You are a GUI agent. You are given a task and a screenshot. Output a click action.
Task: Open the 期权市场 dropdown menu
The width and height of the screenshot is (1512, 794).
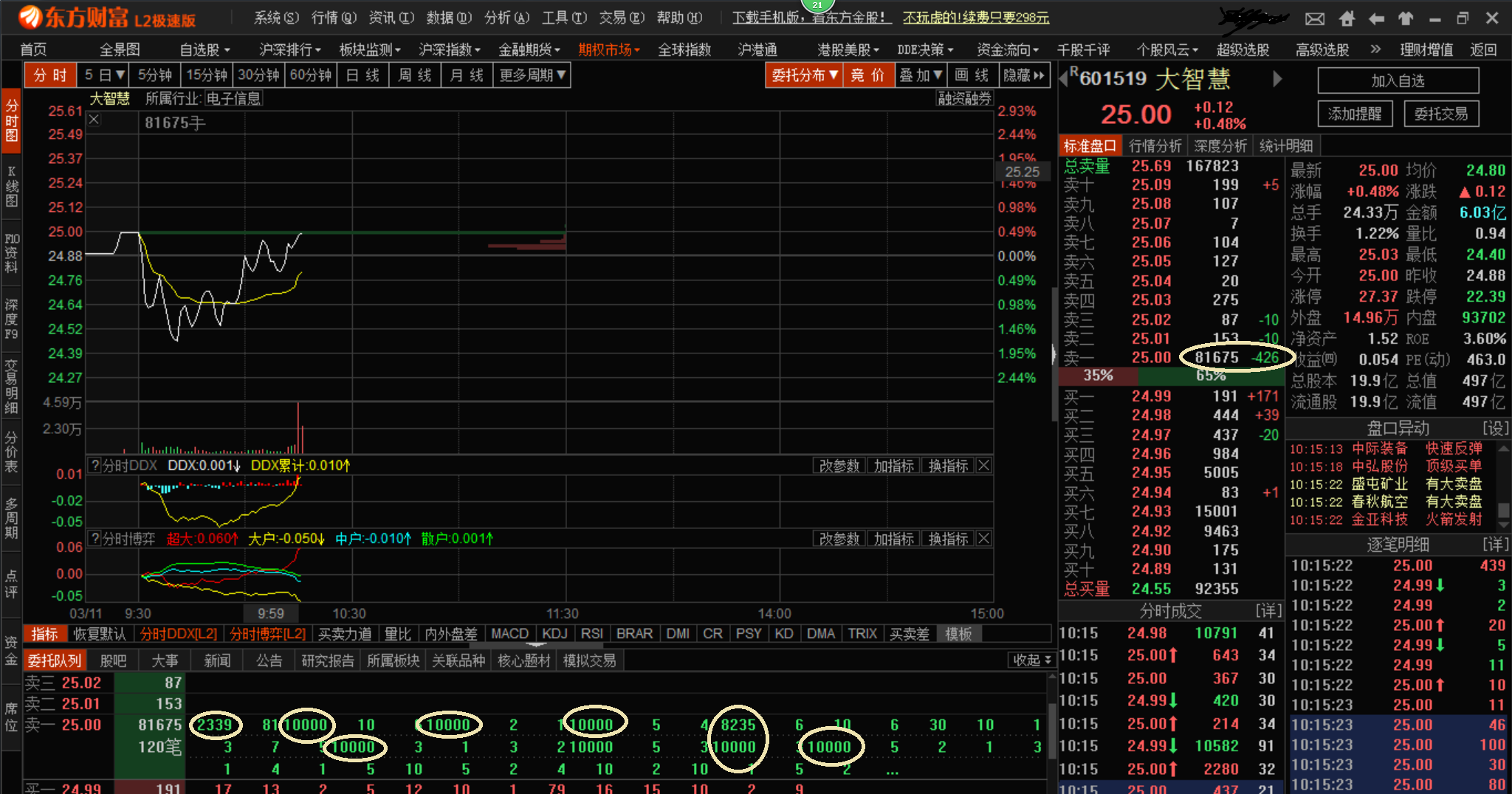coord(609,49)
